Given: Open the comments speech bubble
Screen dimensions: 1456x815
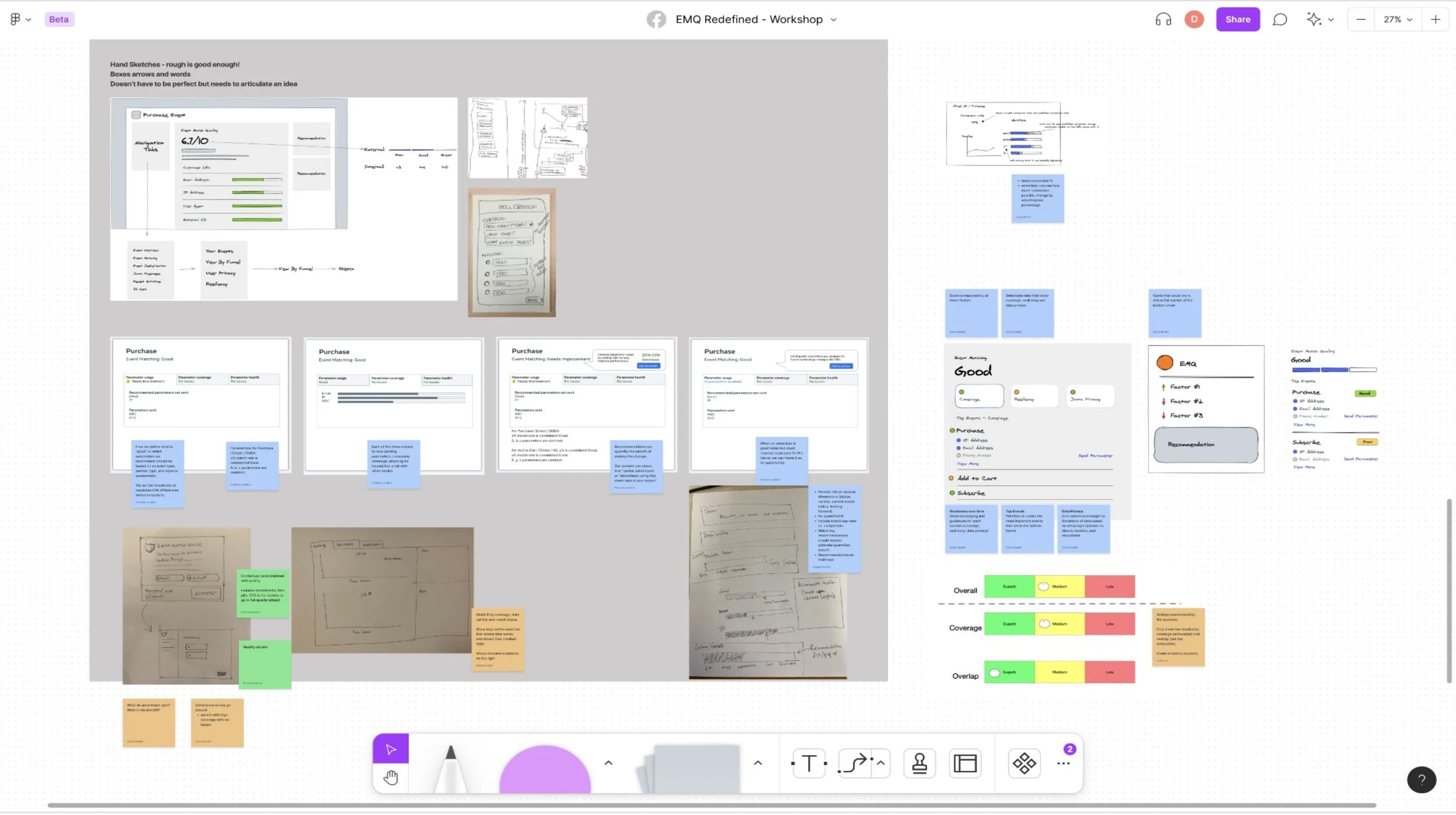Looking at the screenshot, I should (x=1279, y=19).
